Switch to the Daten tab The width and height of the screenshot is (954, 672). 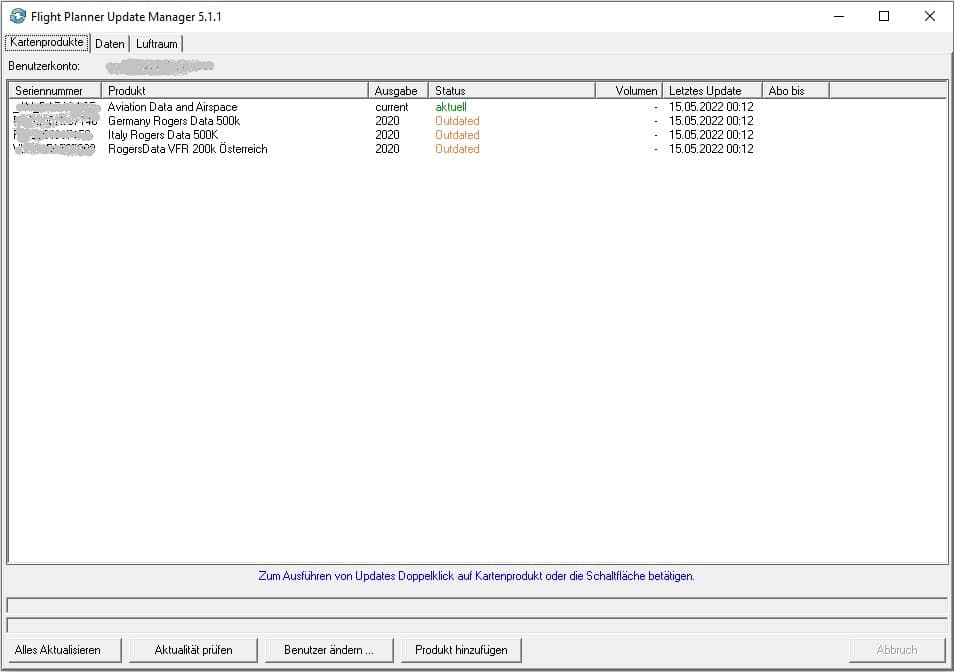click(x=110, y=44)
